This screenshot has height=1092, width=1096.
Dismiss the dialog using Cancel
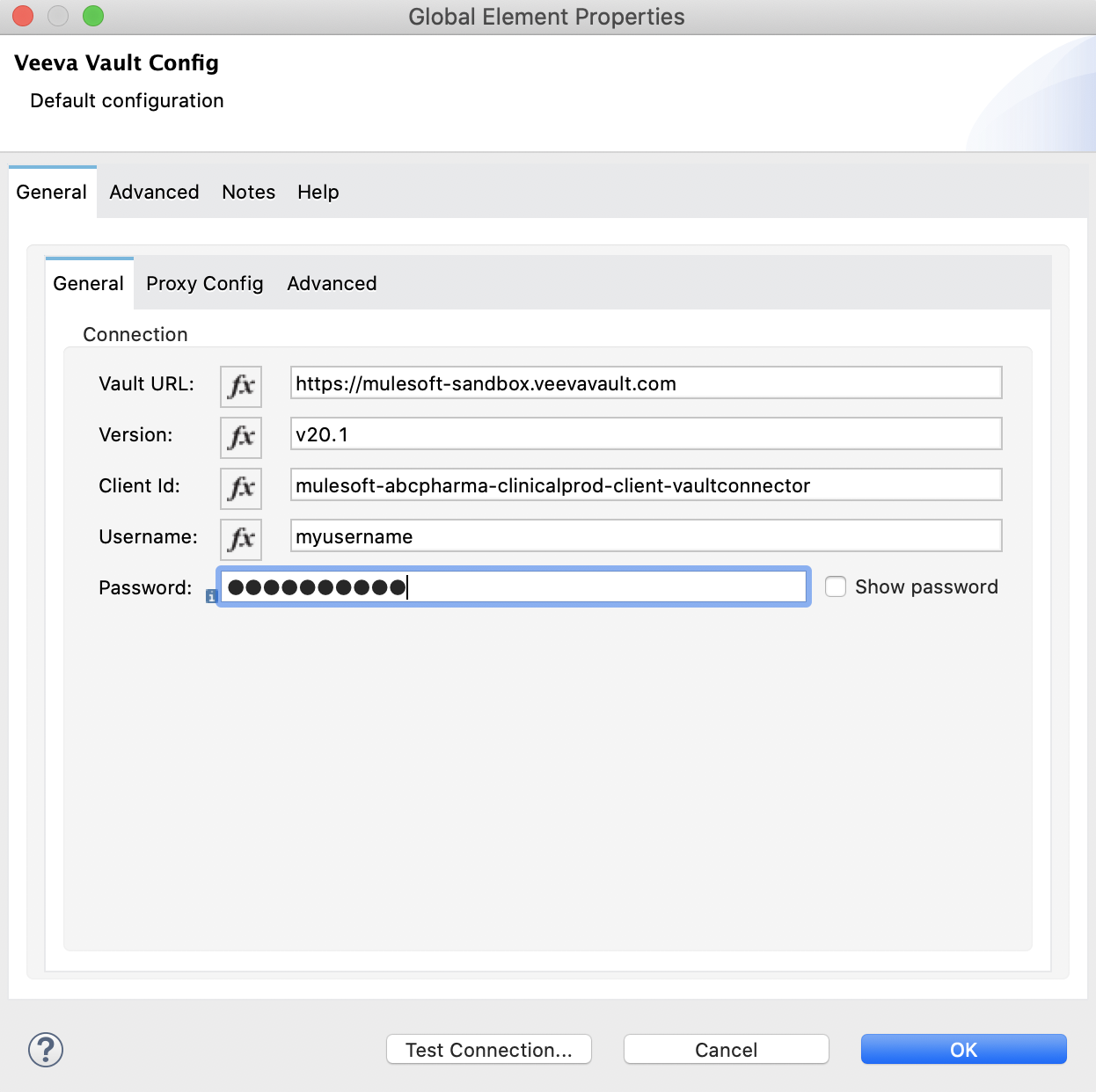click(x=725, y=1049)
